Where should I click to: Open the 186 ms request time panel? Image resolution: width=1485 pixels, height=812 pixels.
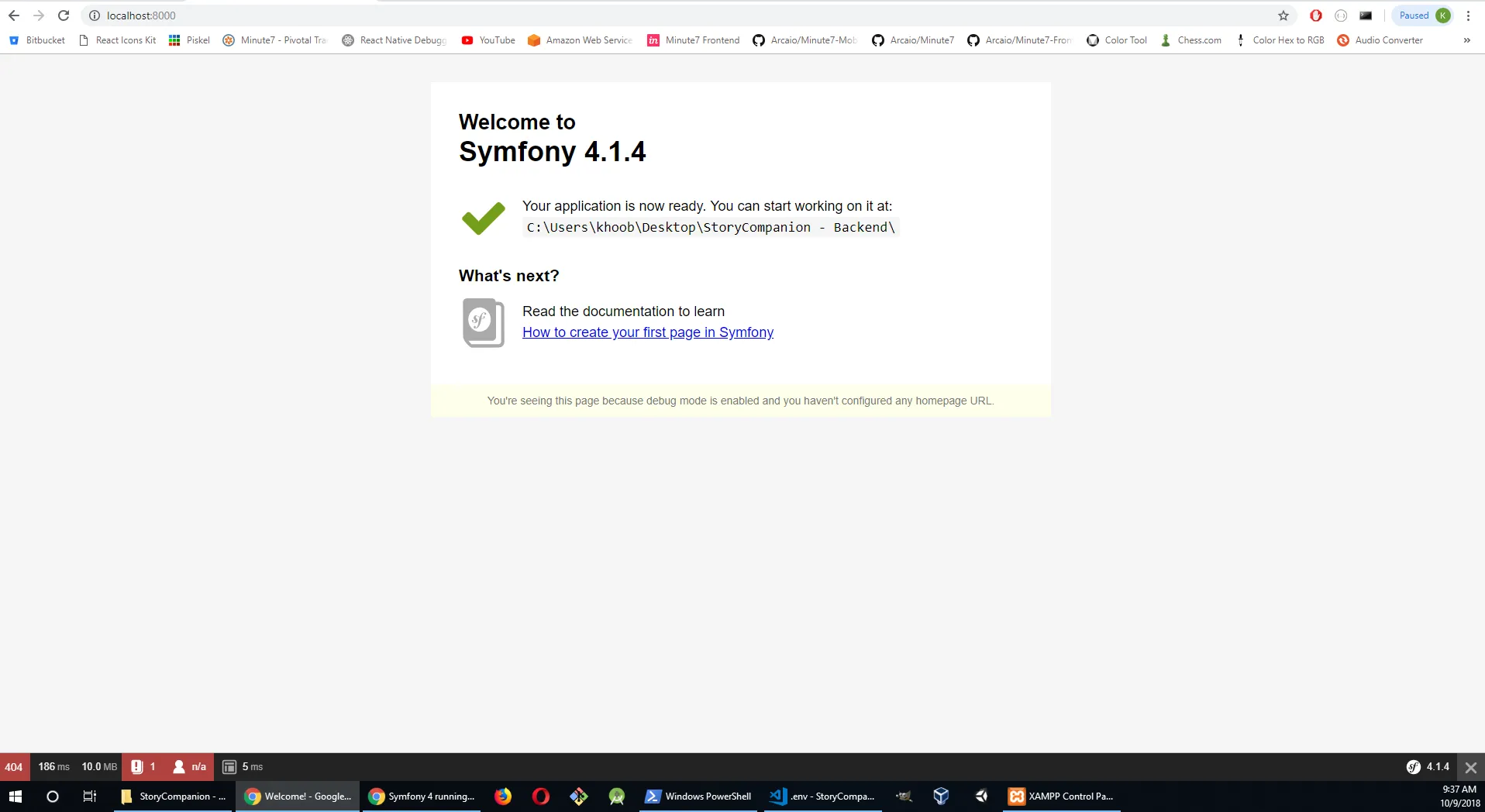53,767
